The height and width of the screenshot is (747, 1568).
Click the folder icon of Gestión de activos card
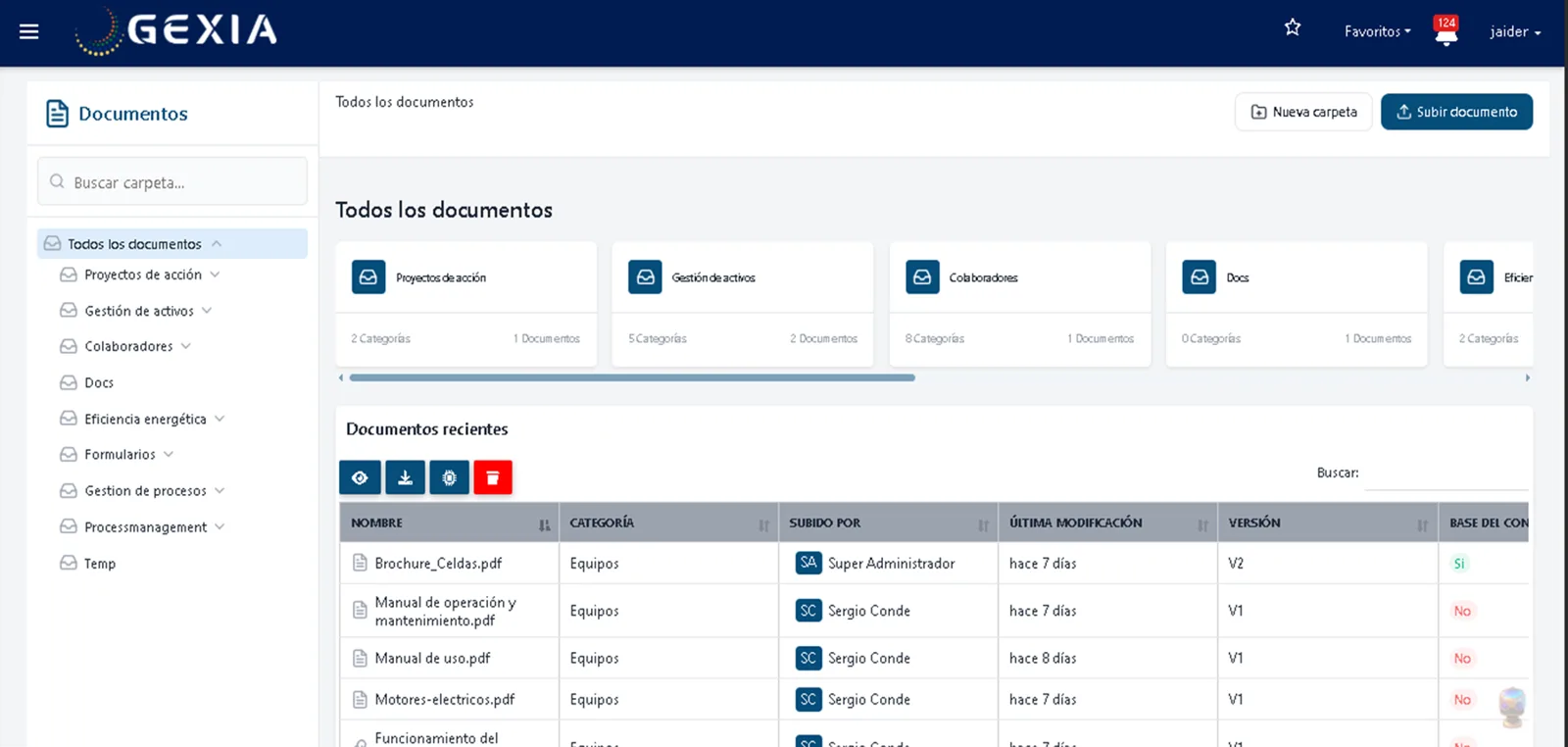point(645,277)
